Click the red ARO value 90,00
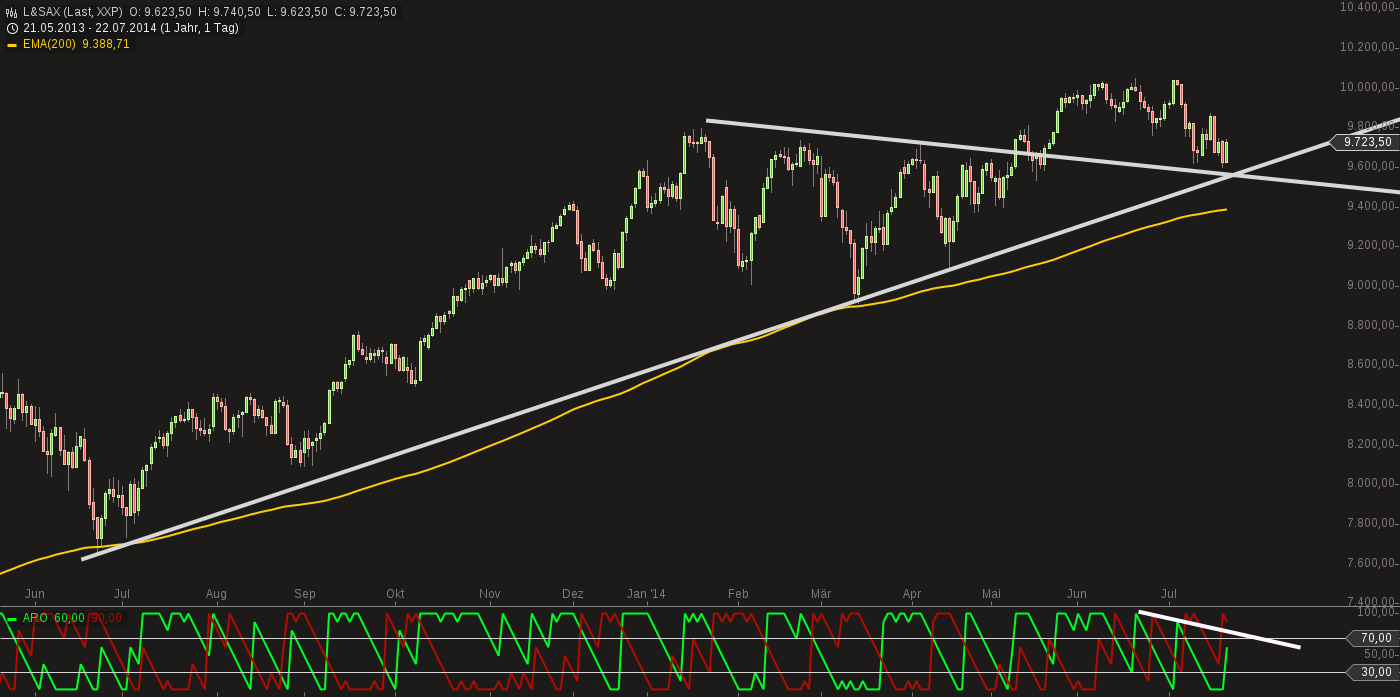This screenshot has height=697, width=1400. (106, 618)
